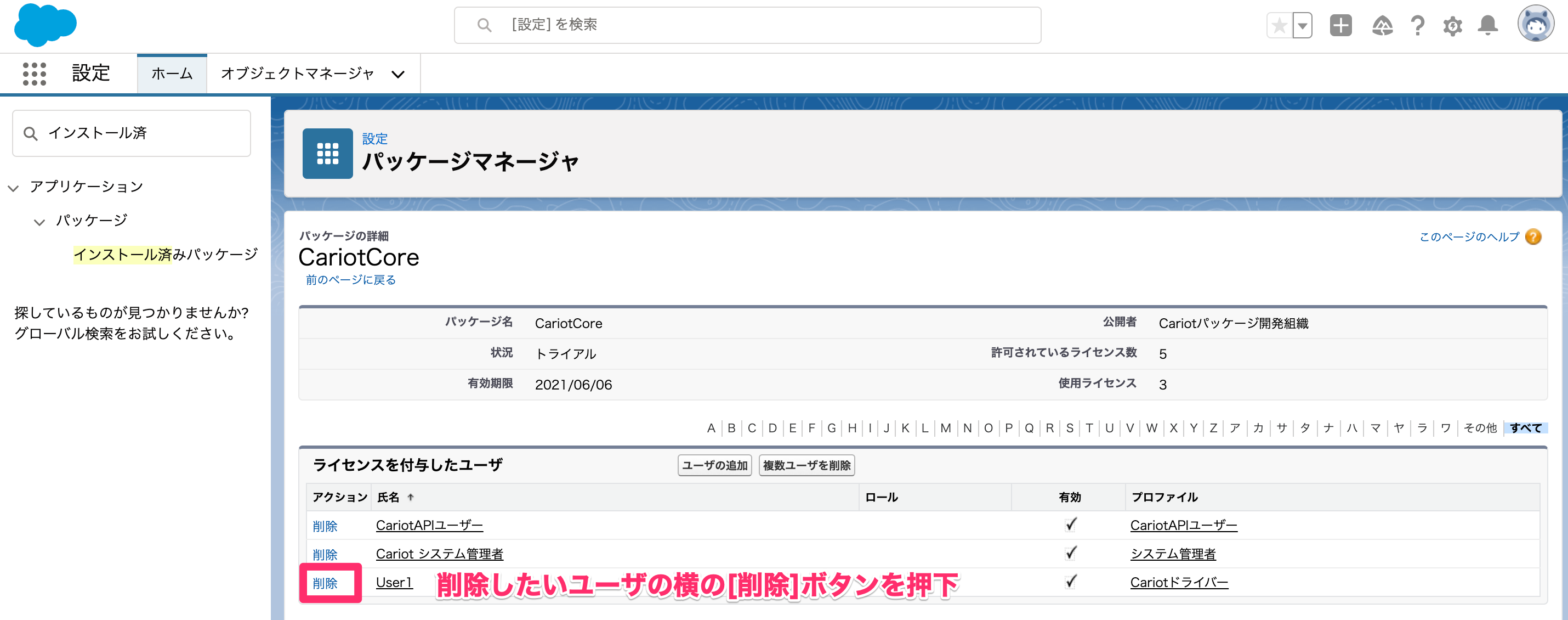Filter users by letter Z

click(1213, 428)
